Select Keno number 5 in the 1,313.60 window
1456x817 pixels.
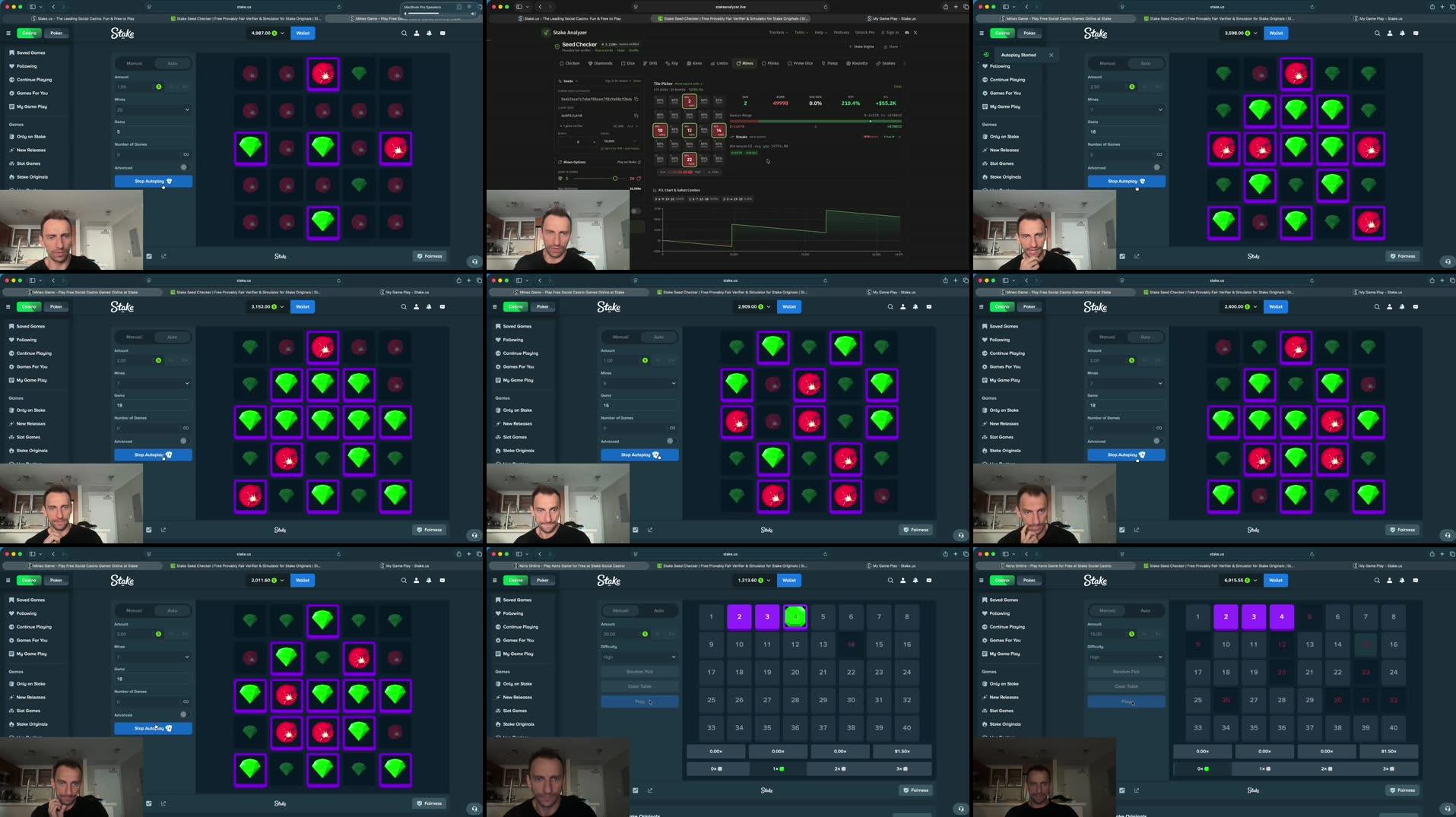tap(823, 616)
